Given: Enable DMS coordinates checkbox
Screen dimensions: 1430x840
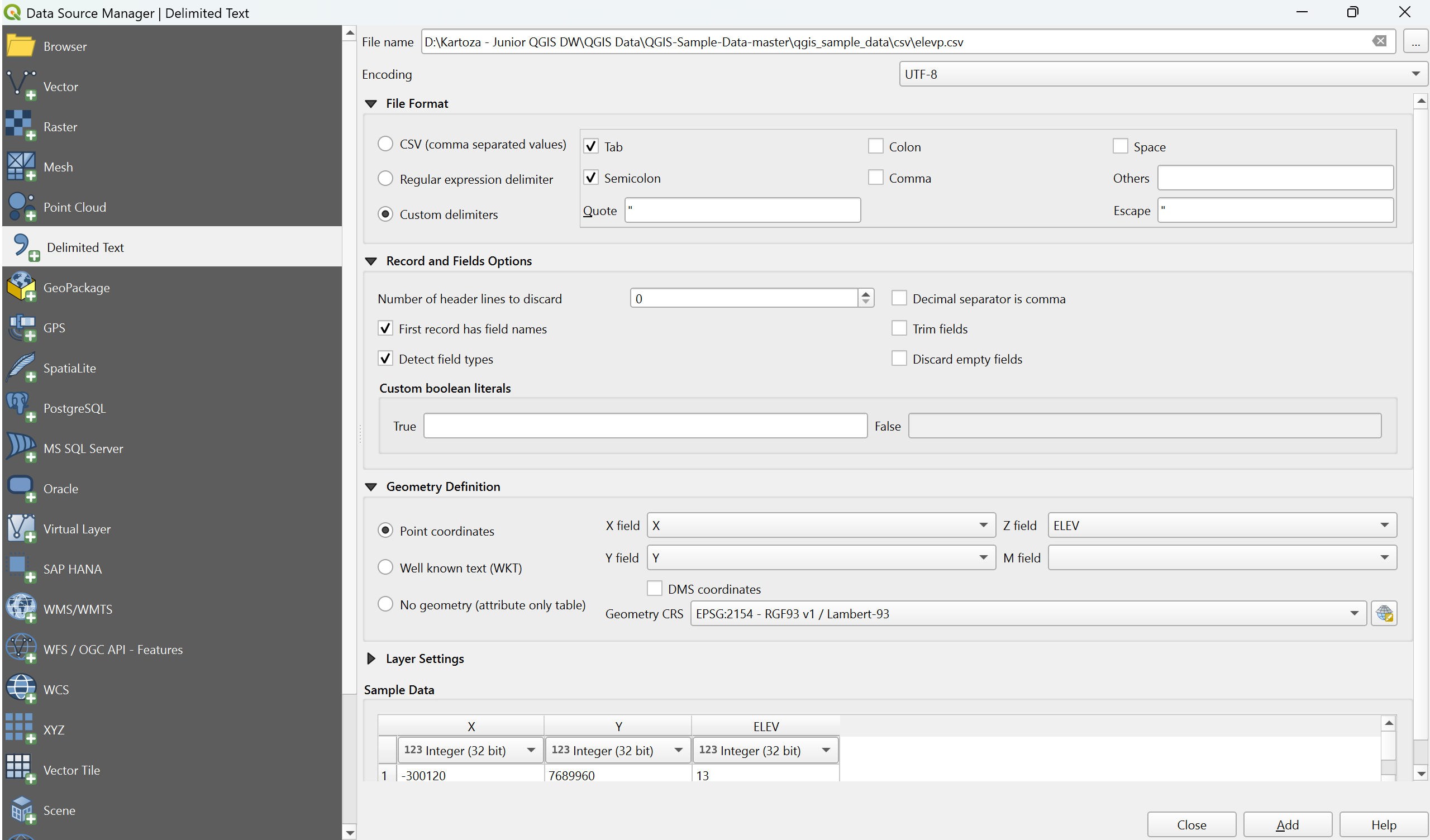Looking at the screenshot, I should [654, 589].
